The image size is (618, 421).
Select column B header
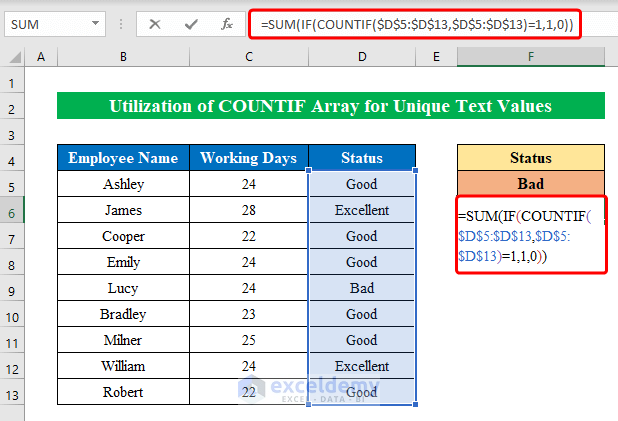click(x=122, y=59)
